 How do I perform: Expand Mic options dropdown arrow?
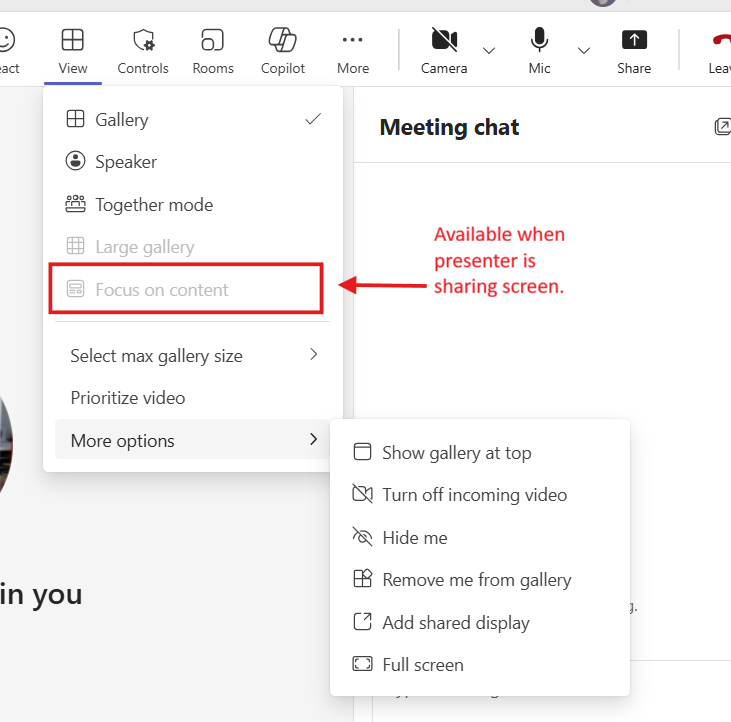[584, 50]
